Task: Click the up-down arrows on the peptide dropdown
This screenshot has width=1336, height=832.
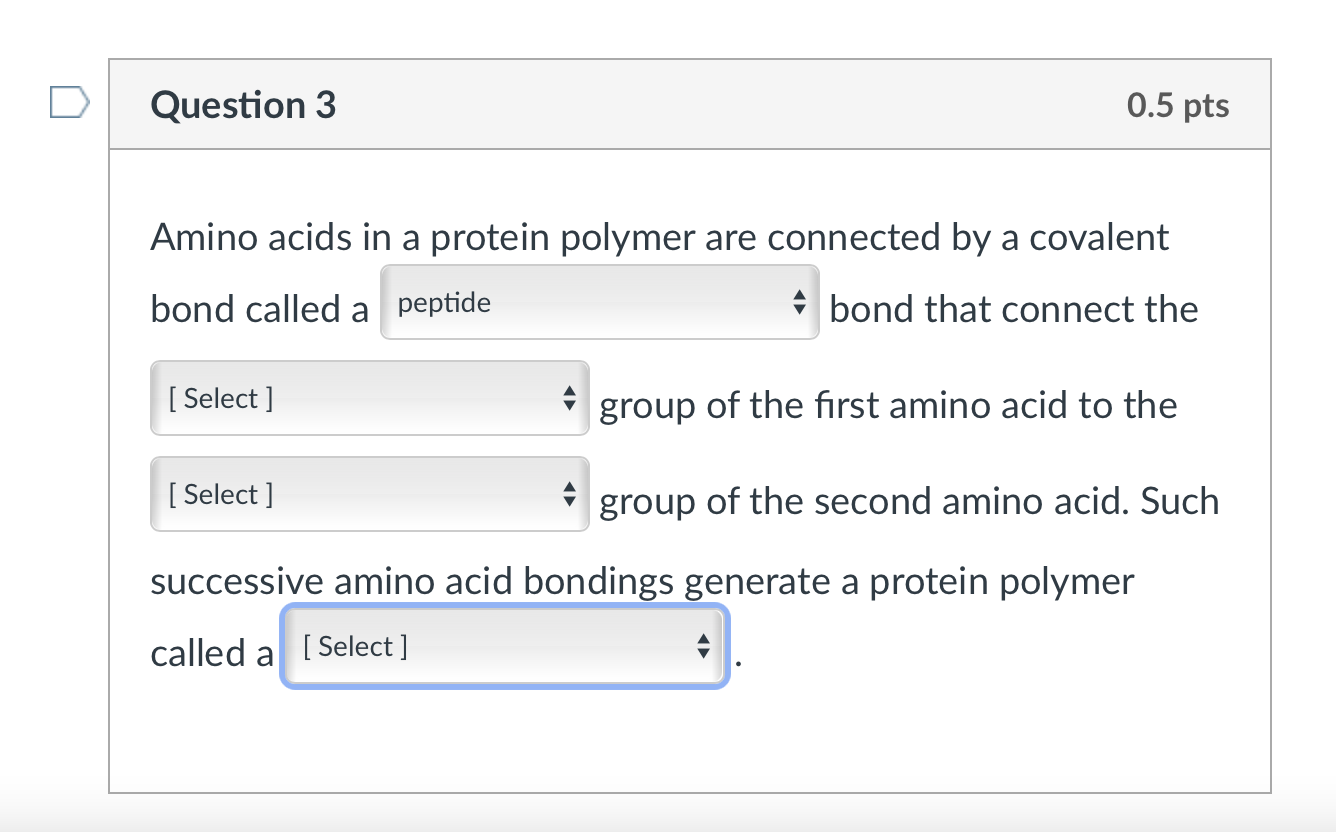Action: pyautogui.click(x=798, y=302)
